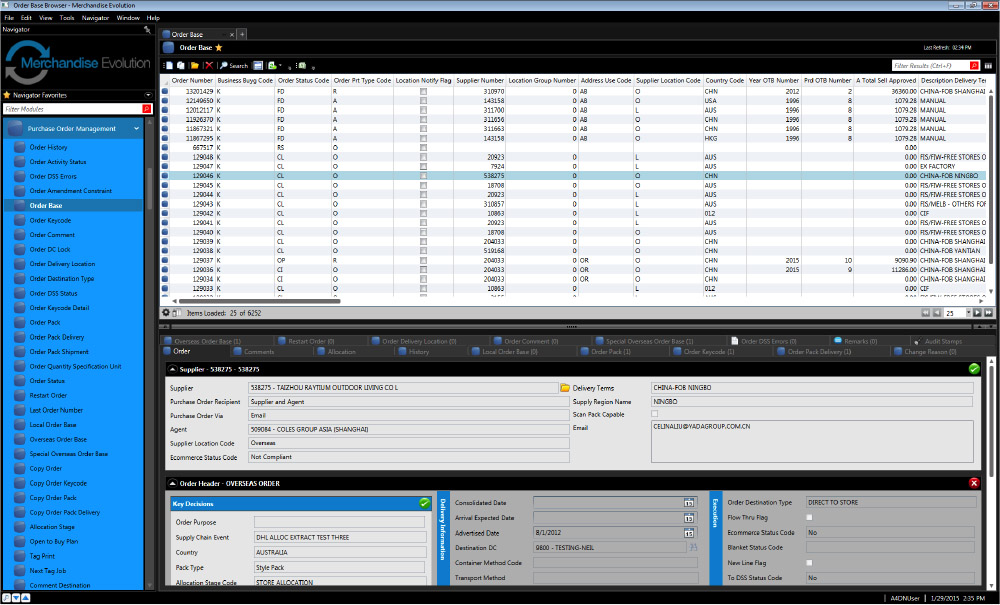
Task: Toggle Location Notify Flag for order 129046
Action: click(423, 176)
